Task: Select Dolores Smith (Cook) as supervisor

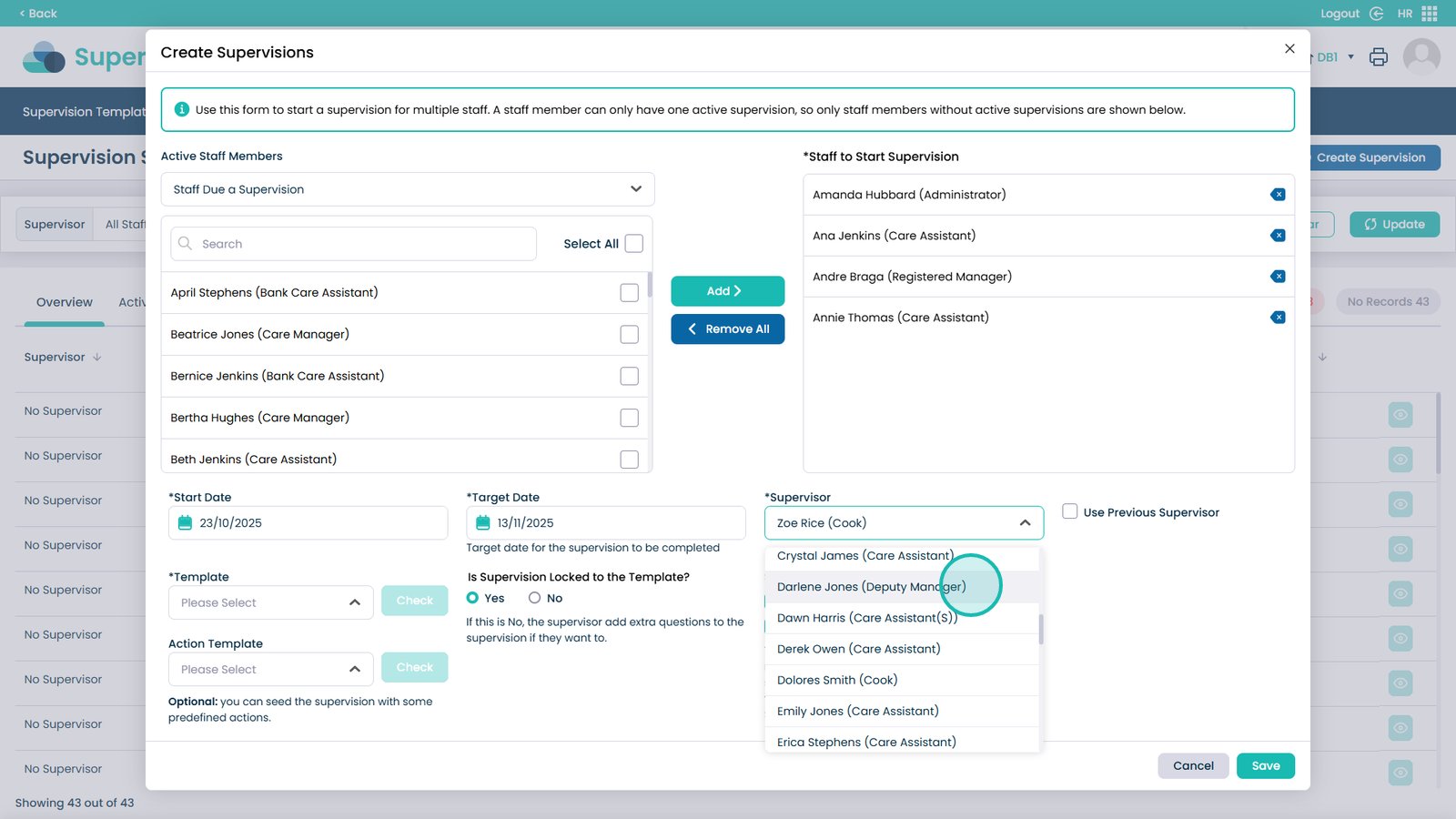Action: (x=837, y=680)
